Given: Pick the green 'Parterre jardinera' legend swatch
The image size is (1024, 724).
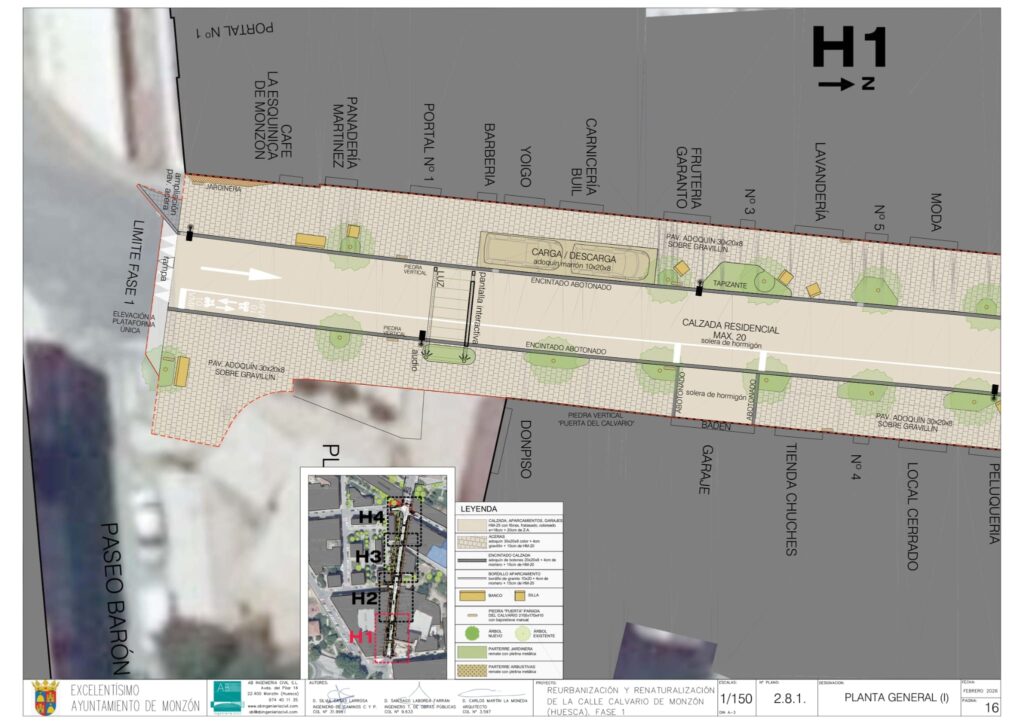Looking at the screenshot, I should [x=470, y=653].
